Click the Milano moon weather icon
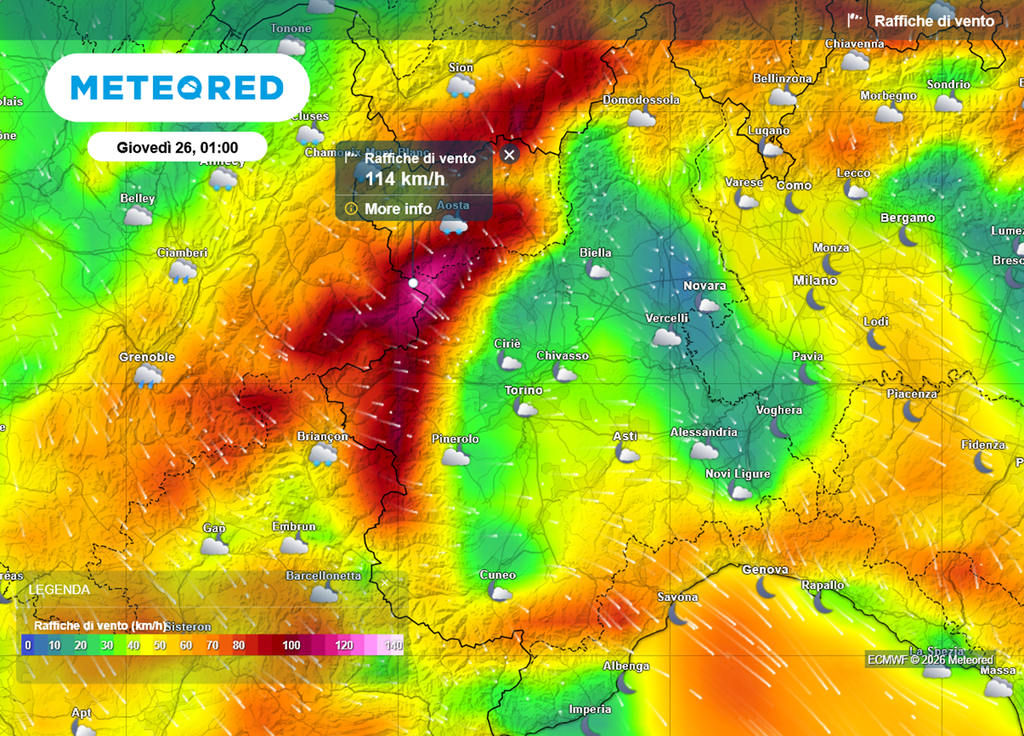 coord(816,299)
